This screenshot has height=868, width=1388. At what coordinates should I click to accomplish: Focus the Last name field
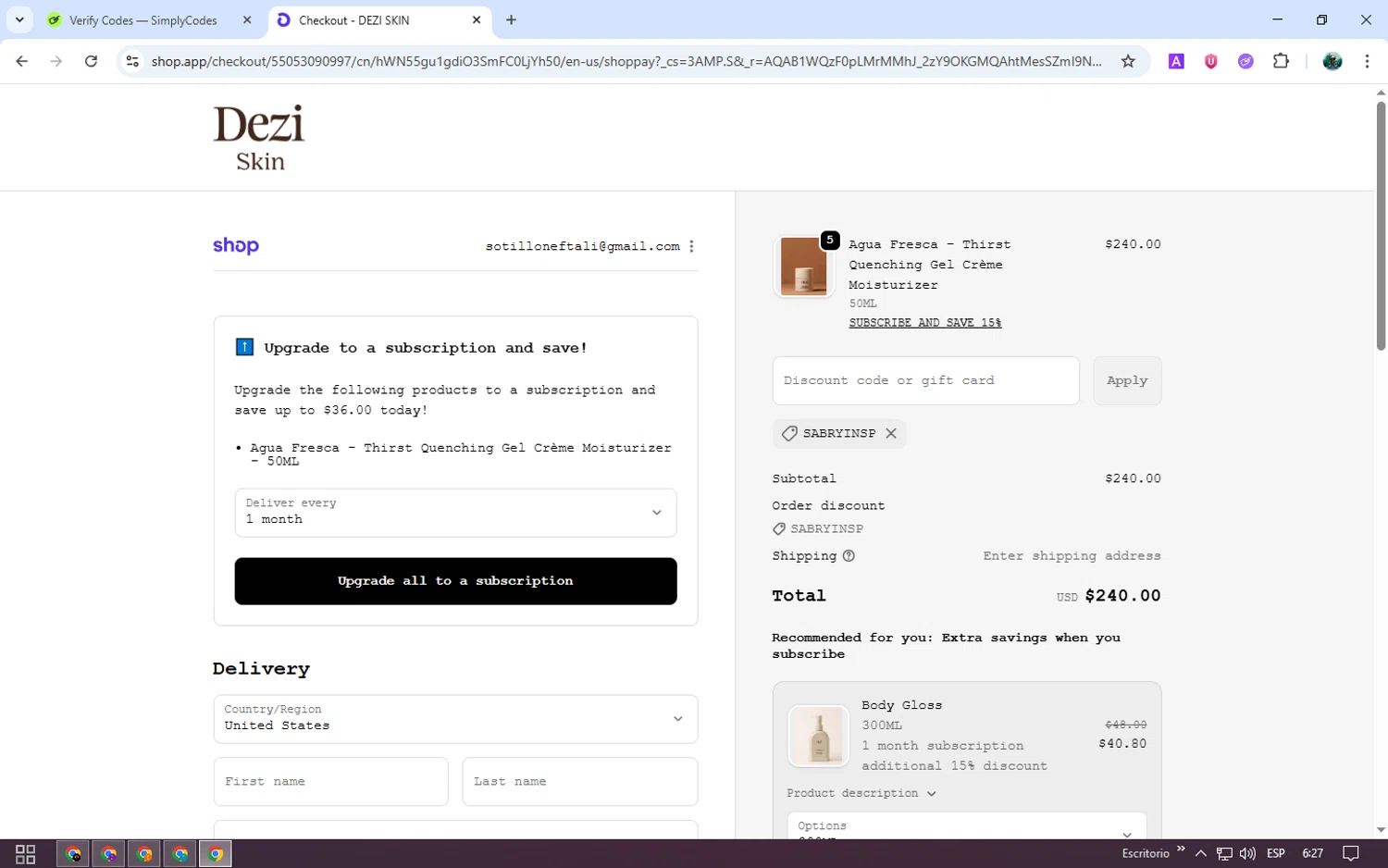[580, 781]
